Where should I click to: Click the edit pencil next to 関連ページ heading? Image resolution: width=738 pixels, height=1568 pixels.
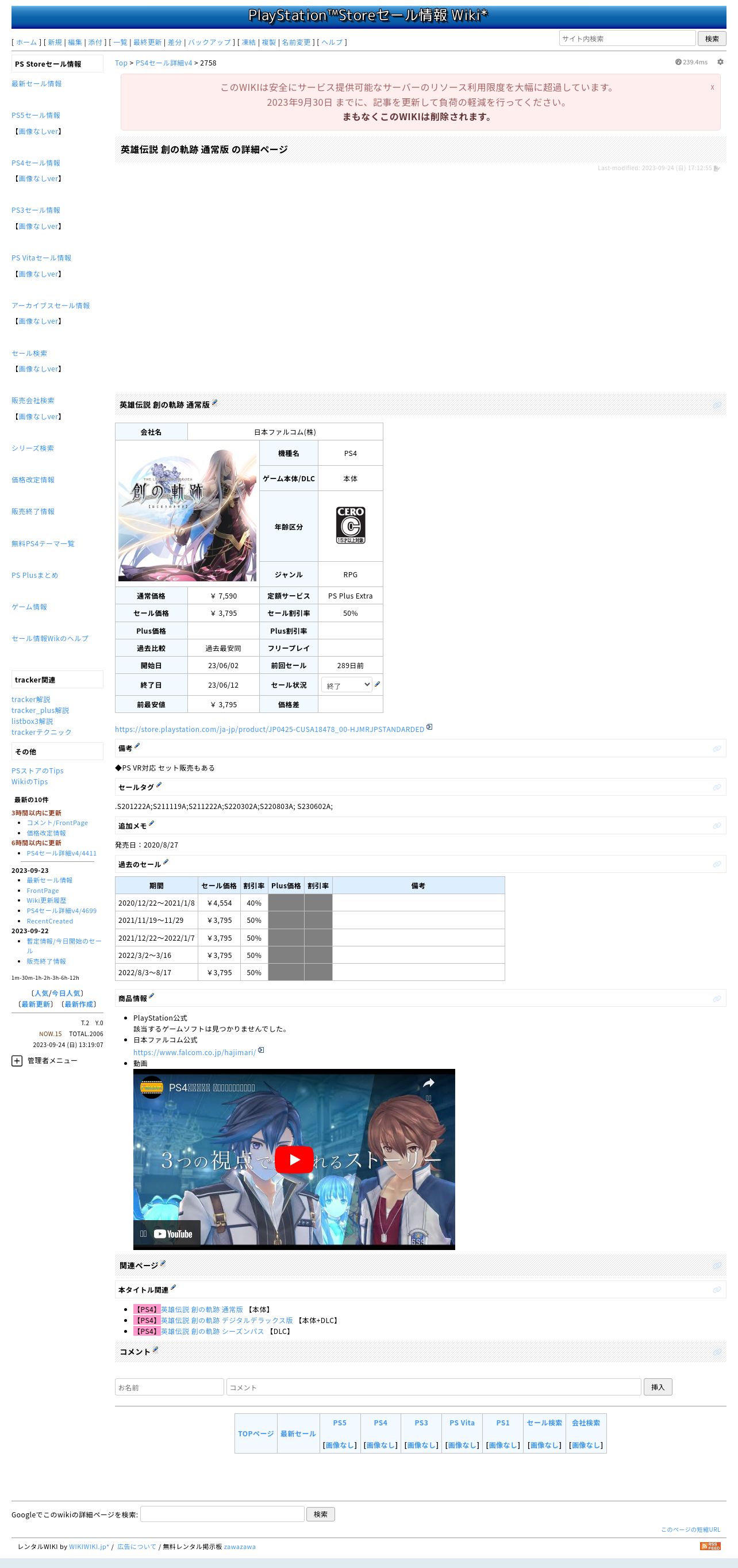[163, 1263]
